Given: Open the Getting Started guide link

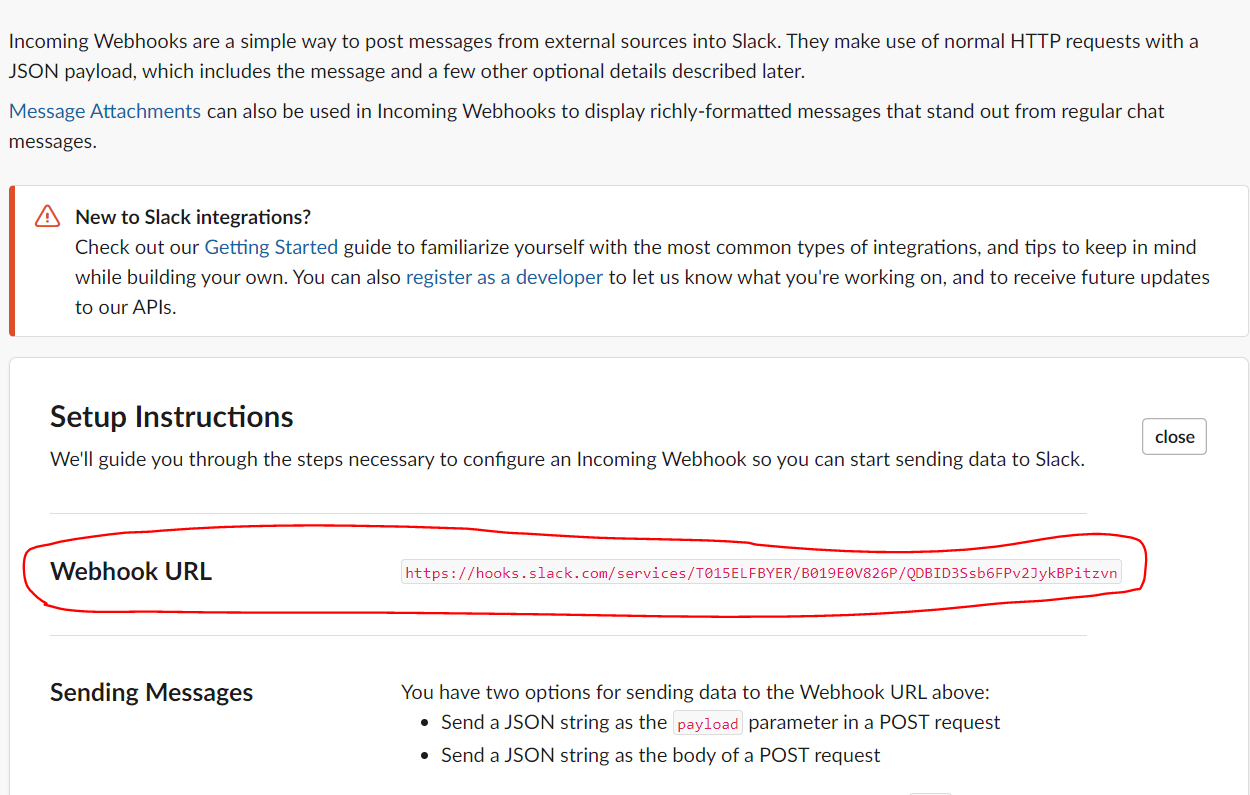Looking at the screenshot, I should click(x=271, y=247).
